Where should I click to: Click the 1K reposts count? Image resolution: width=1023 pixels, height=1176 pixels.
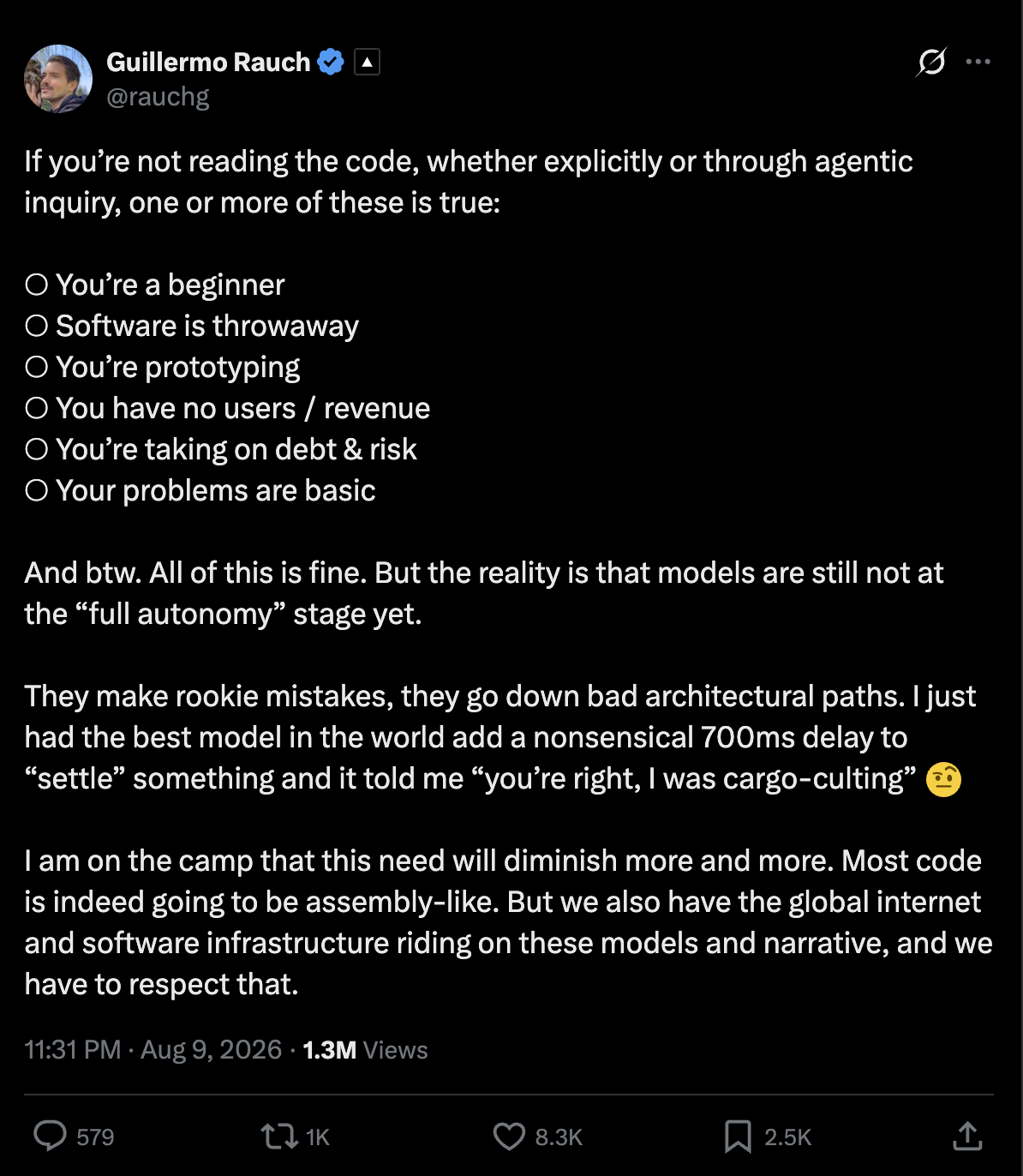pos(318,1137)
